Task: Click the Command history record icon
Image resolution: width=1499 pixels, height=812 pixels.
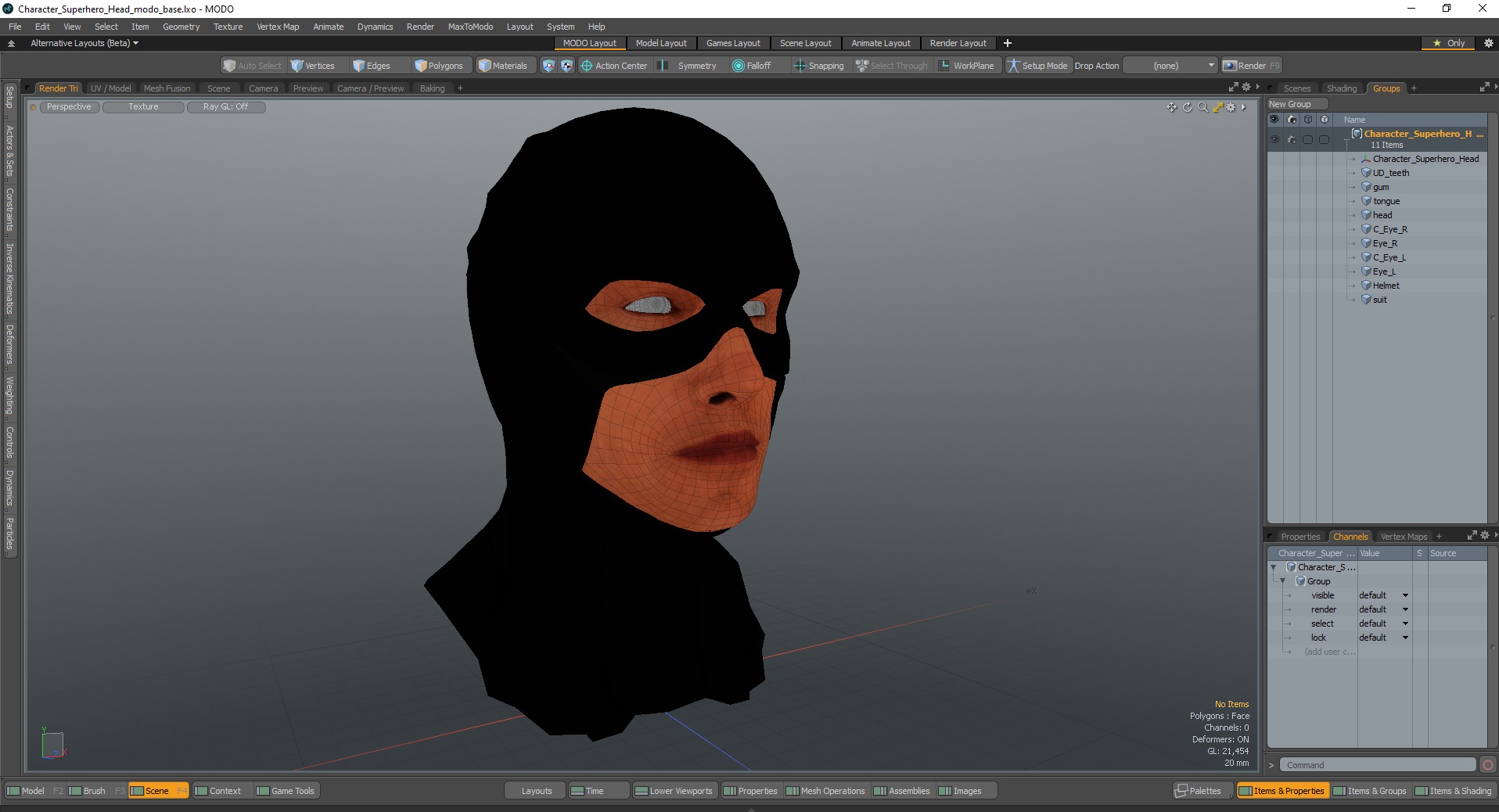Action: click(1488, 765)
